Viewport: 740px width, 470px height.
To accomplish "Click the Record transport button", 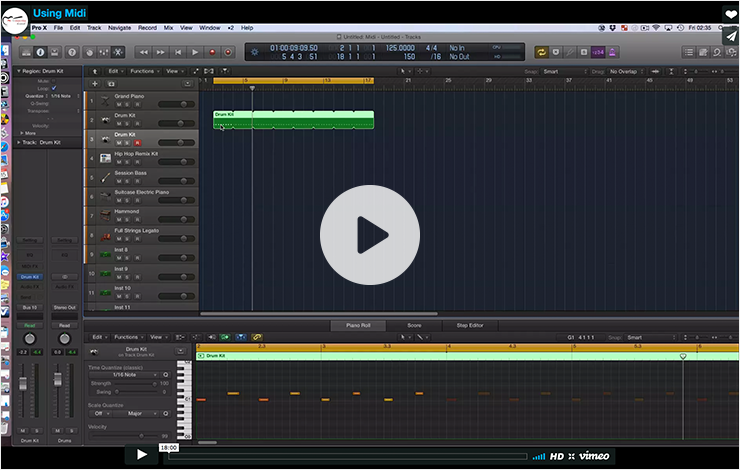I will 212,52.
